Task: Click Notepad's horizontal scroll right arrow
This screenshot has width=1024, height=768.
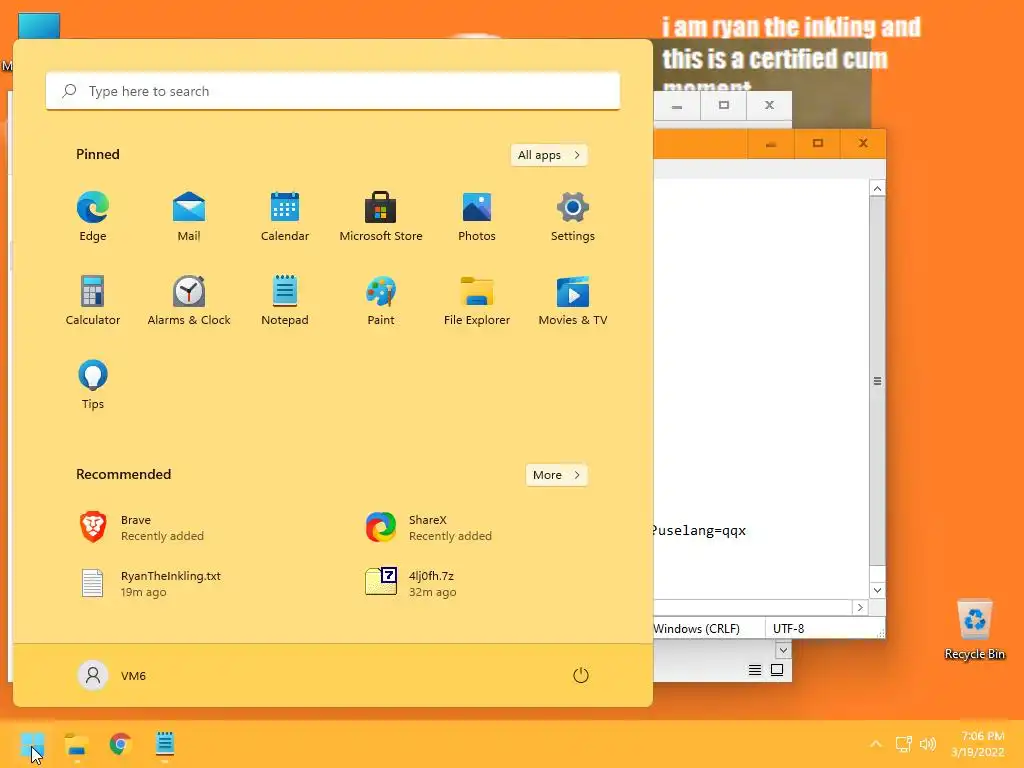Action: pyautogui.click(x=860, y=607)
